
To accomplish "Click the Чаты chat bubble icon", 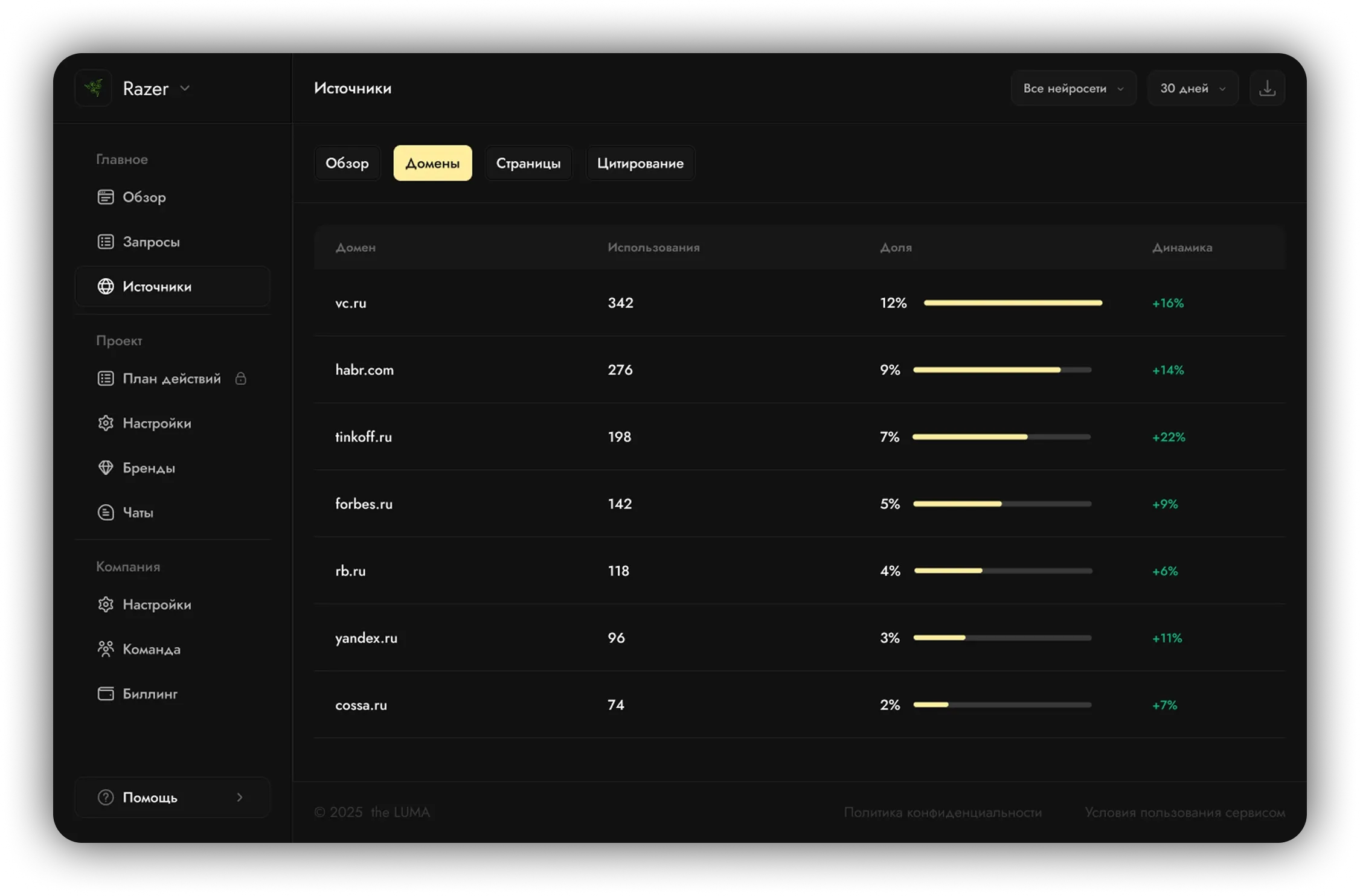I will [x=106, y=513].
